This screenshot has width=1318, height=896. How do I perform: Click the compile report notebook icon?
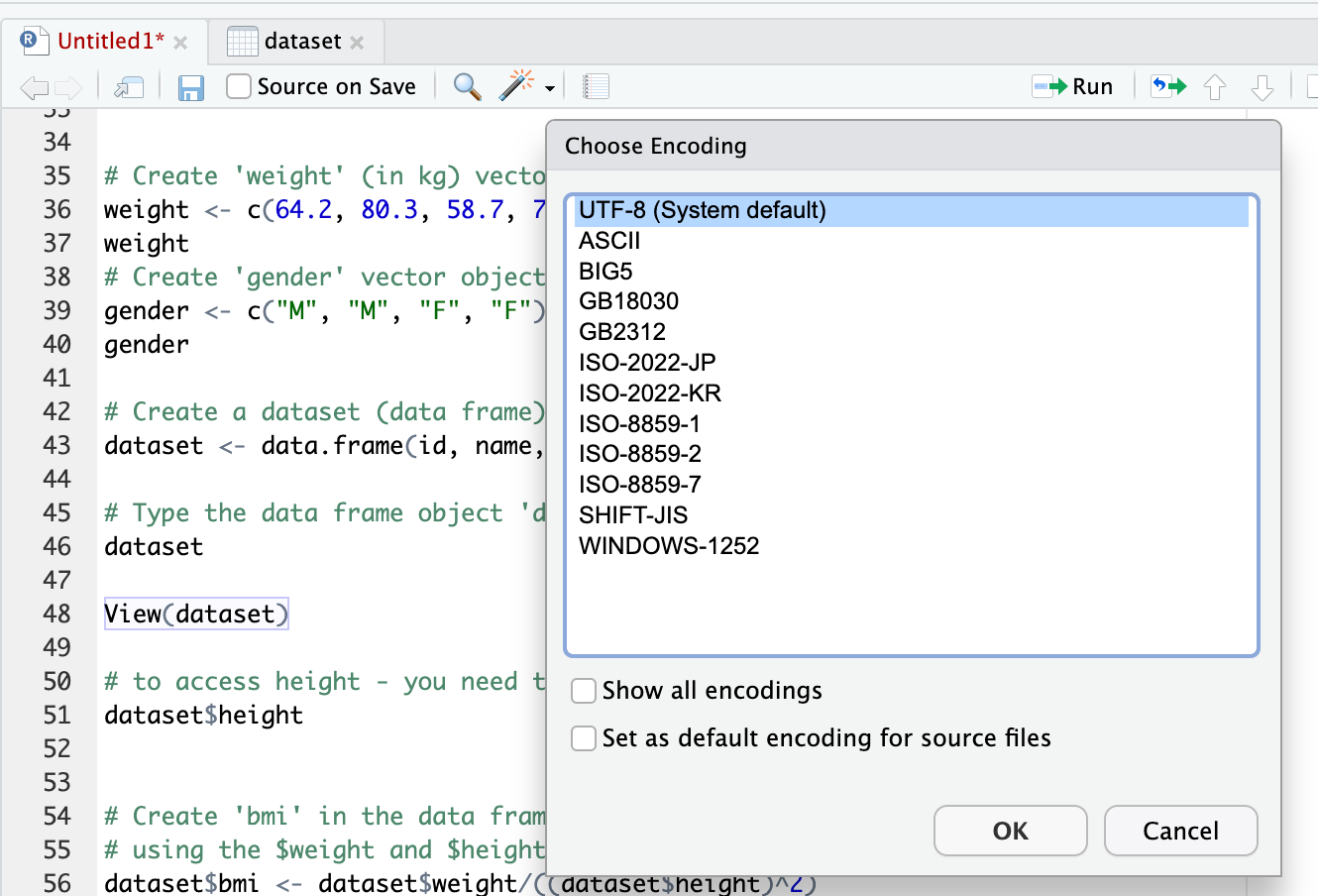[596, 87]
